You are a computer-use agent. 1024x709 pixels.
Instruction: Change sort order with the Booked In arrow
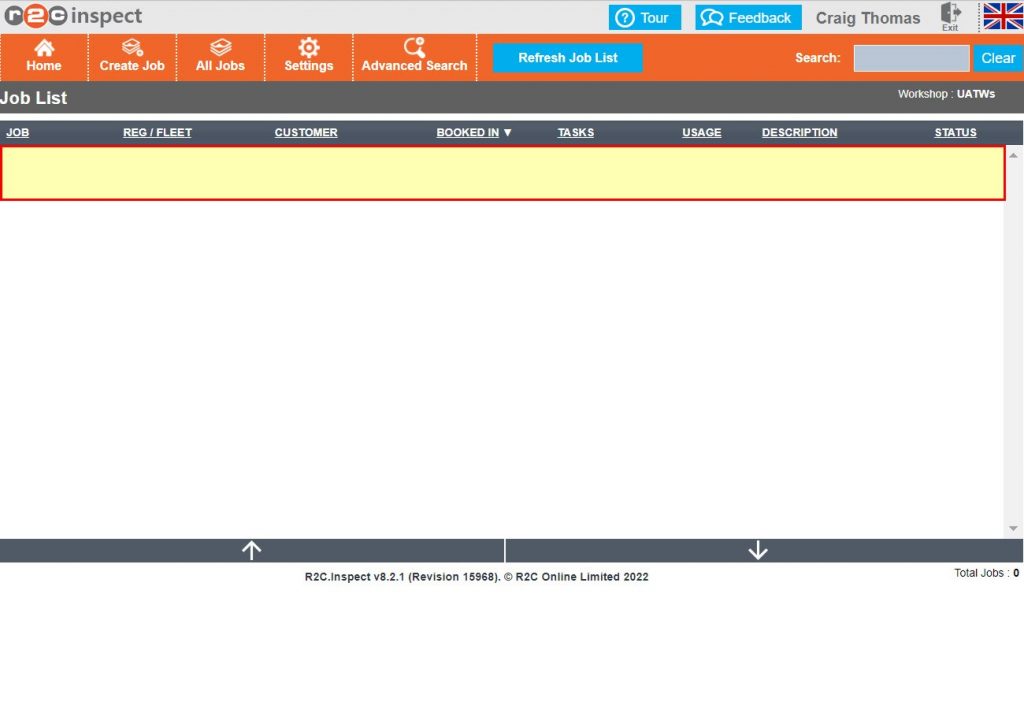pos(508,132)
